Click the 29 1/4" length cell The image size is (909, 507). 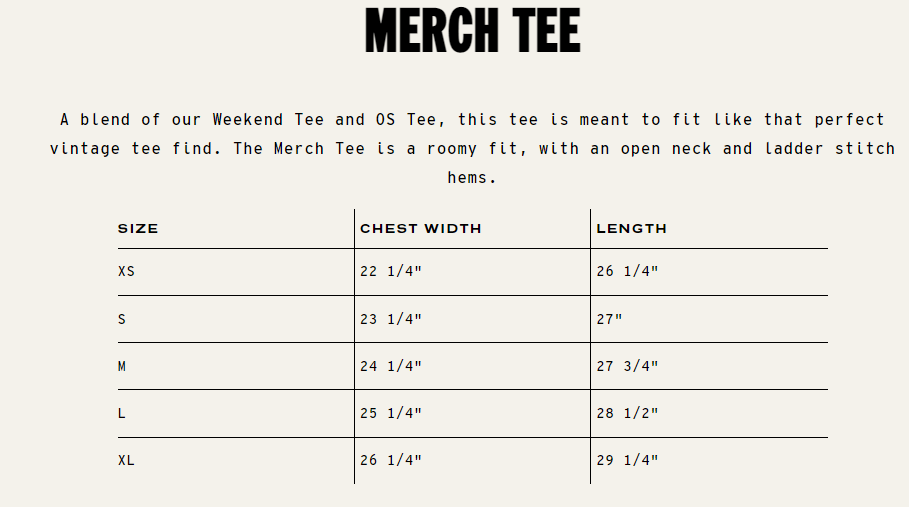pyautogui.click(x=627, y=460)
